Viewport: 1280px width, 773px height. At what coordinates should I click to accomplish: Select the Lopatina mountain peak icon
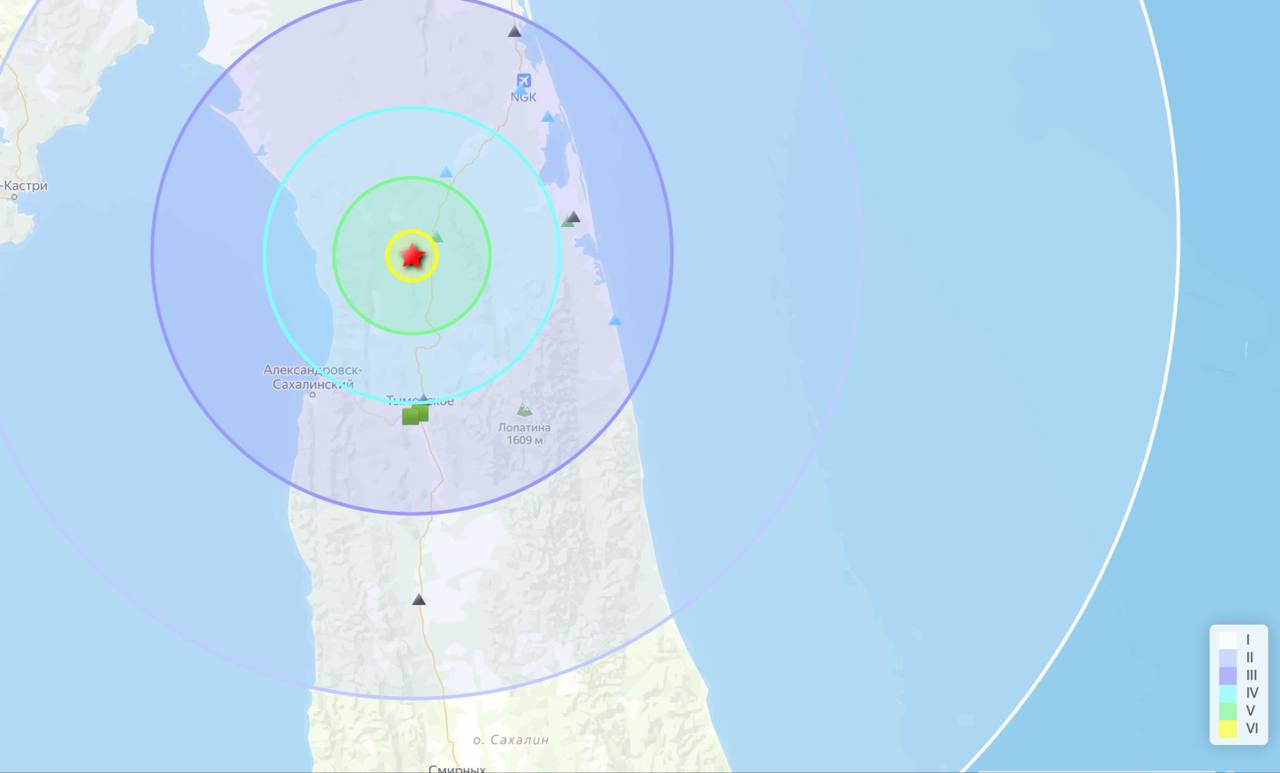click(524, 410)
